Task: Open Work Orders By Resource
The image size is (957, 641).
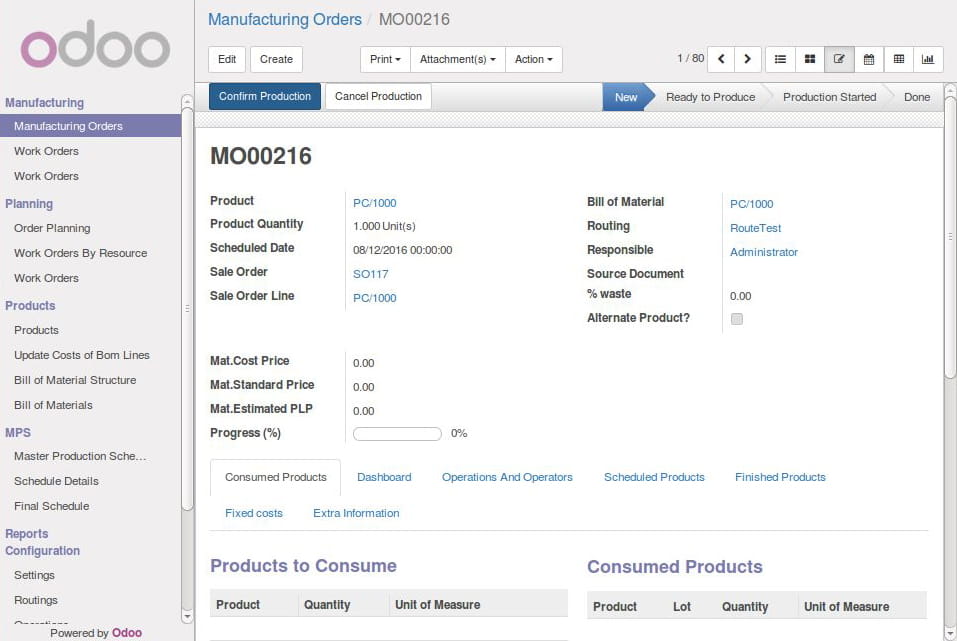Action: [81, 253]
